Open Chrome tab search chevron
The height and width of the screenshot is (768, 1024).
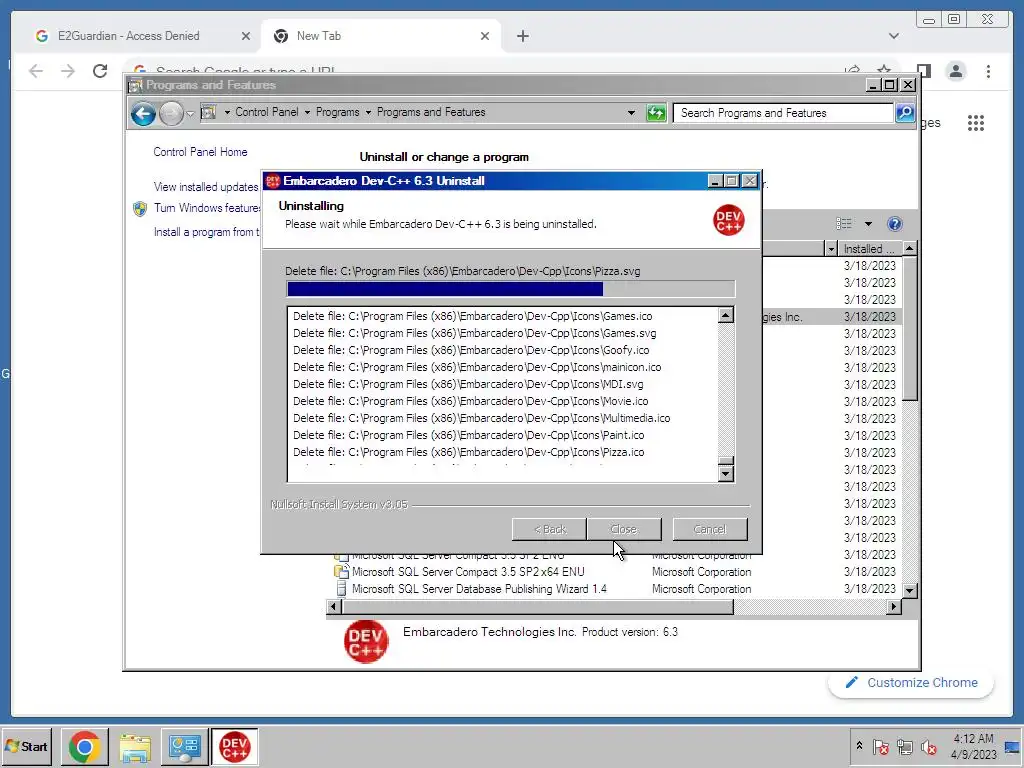pos(894,36)
